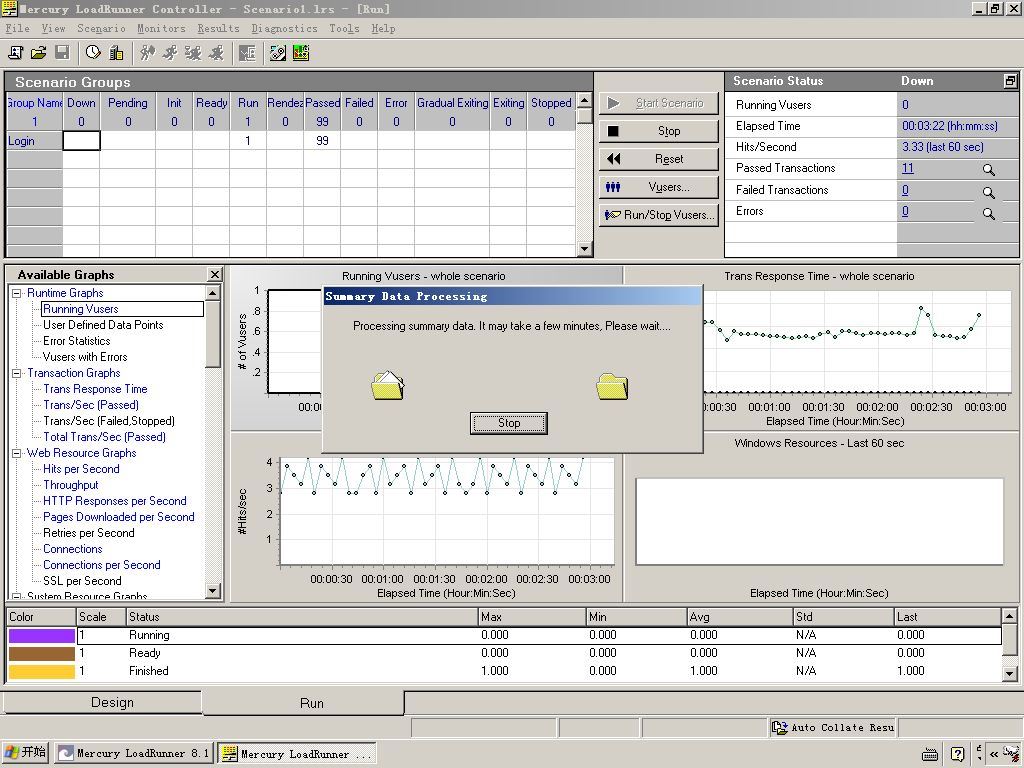Open the Scenario menu
Image resolution: width=1024 pixels, height=768 pixels.
pyautogui.click(x=101, y=28)
